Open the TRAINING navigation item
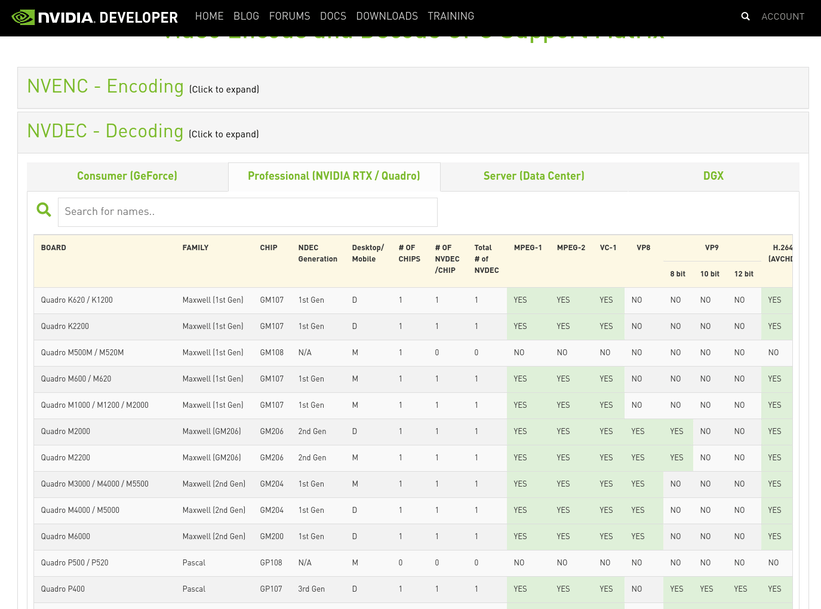This screenshot has width=821, height=609. [451, 16]
